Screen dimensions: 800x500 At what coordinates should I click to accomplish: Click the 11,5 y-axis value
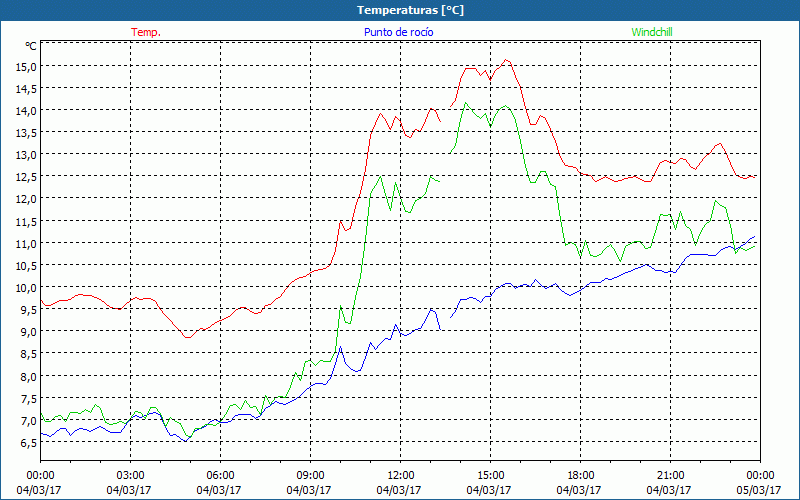[x=27, y=221]
